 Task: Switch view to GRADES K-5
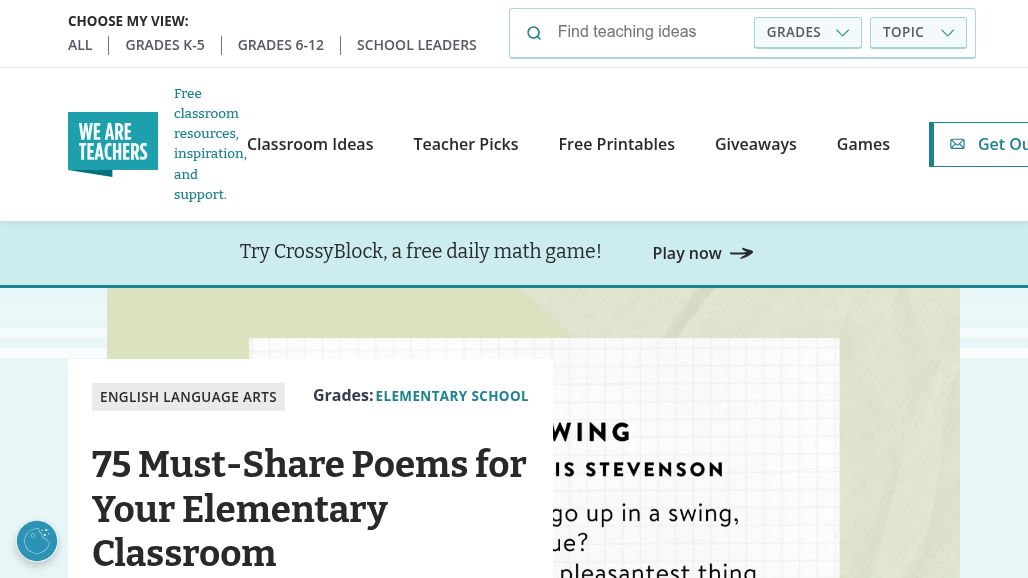(x=165, y=45)
